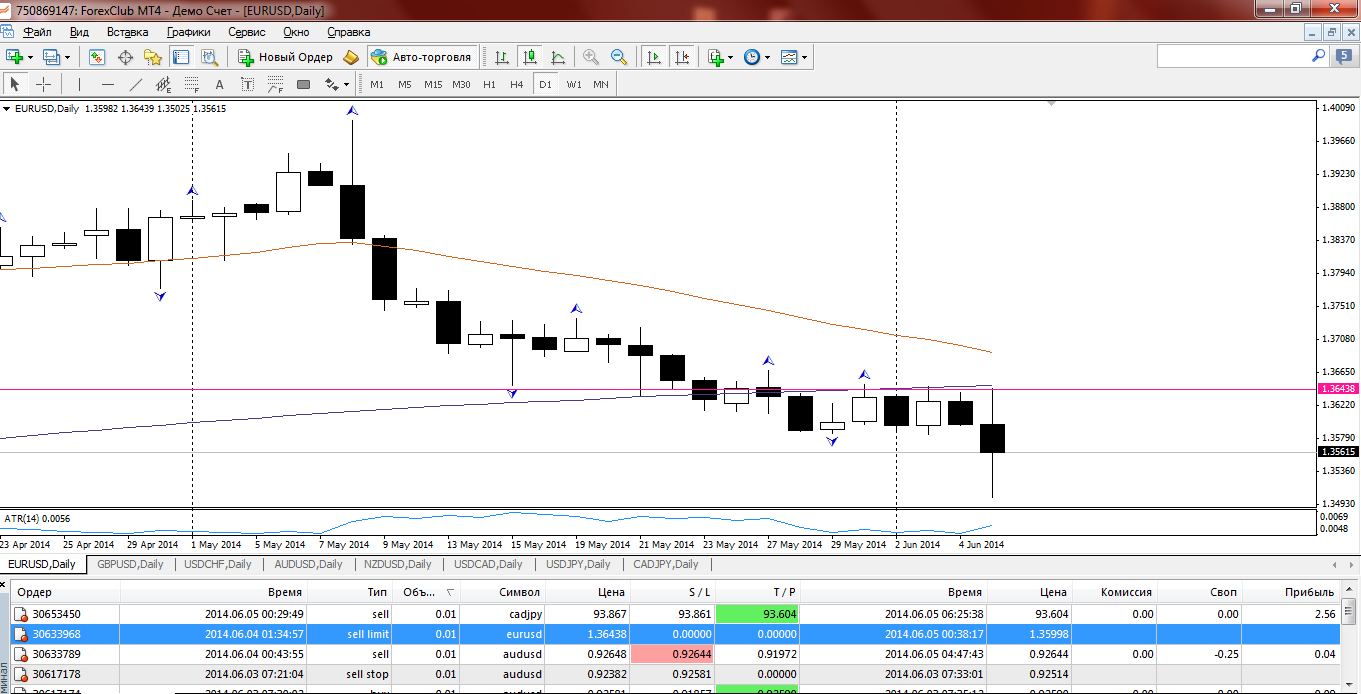Screen dimensions: 1361x694
Task: Switch to the MN timeframe
Action: (601, 84)
